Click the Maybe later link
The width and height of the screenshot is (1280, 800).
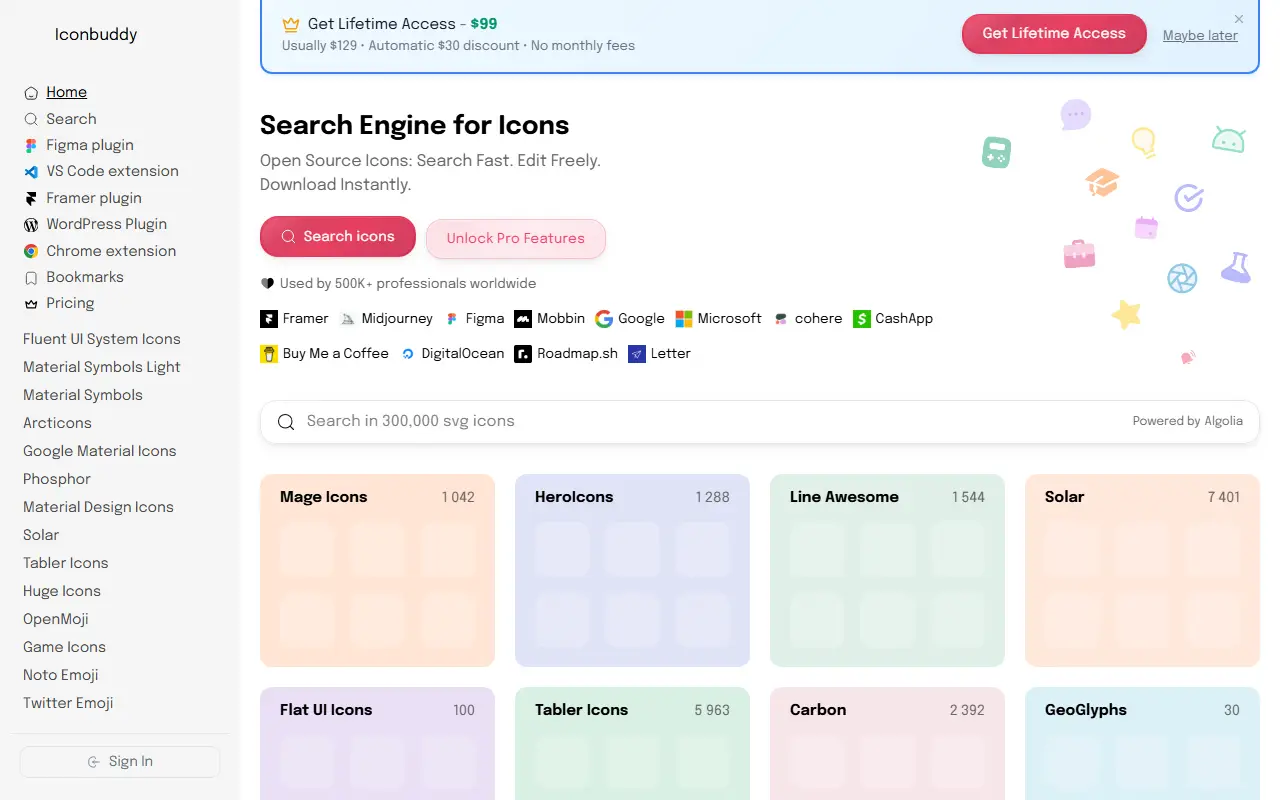click(1200, 35)
